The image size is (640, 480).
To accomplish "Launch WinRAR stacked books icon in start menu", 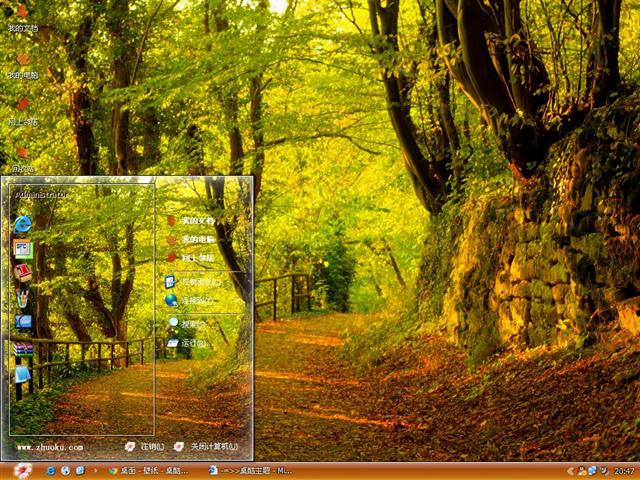I will (x=23, y=349).
